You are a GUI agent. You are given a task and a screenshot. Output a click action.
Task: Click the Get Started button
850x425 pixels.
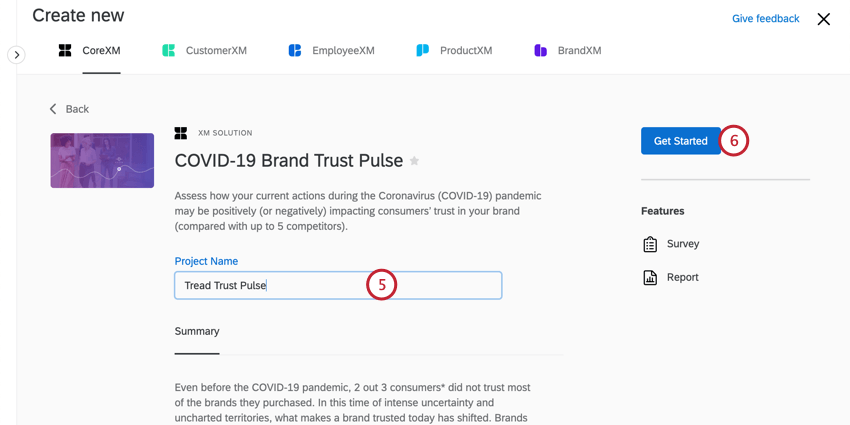680,141
